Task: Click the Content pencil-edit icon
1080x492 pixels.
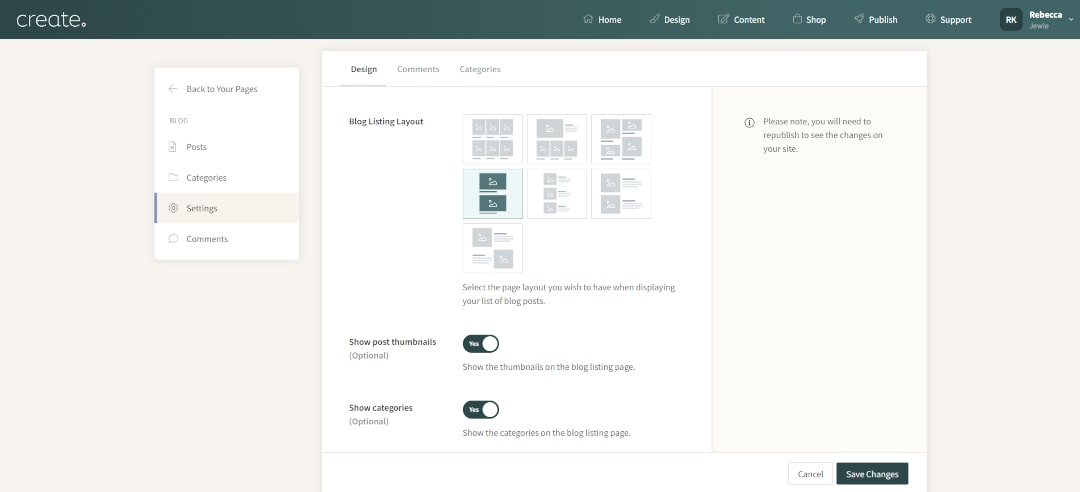Action: 723,19
